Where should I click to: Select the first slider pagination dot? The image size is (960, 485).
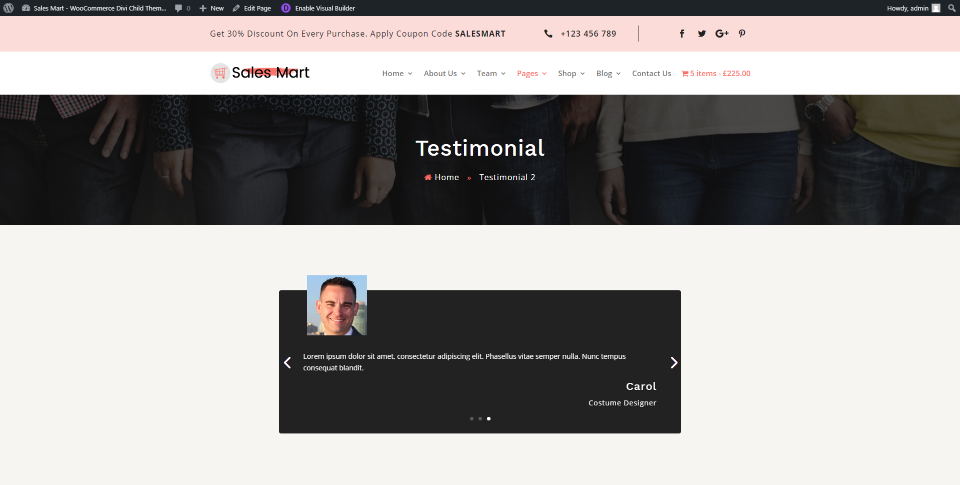click(x=471, y=419)
